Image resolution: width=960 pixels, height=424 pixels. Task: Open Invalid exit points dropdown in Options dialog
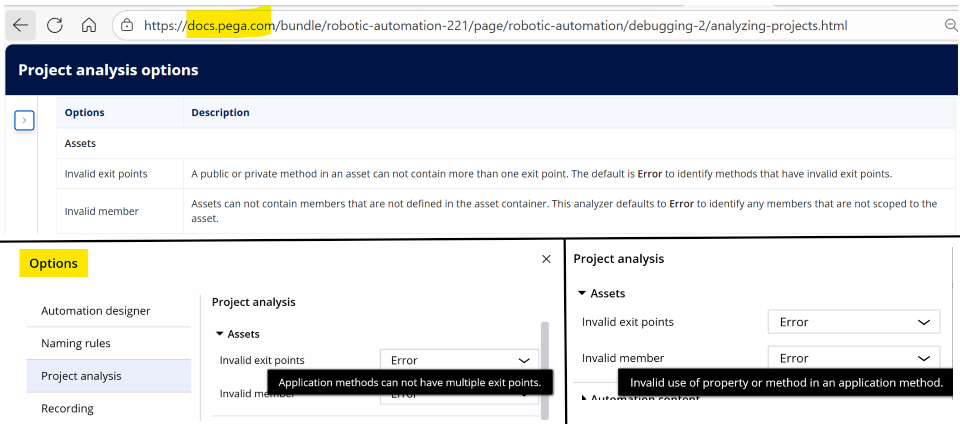tap(459, 360)
